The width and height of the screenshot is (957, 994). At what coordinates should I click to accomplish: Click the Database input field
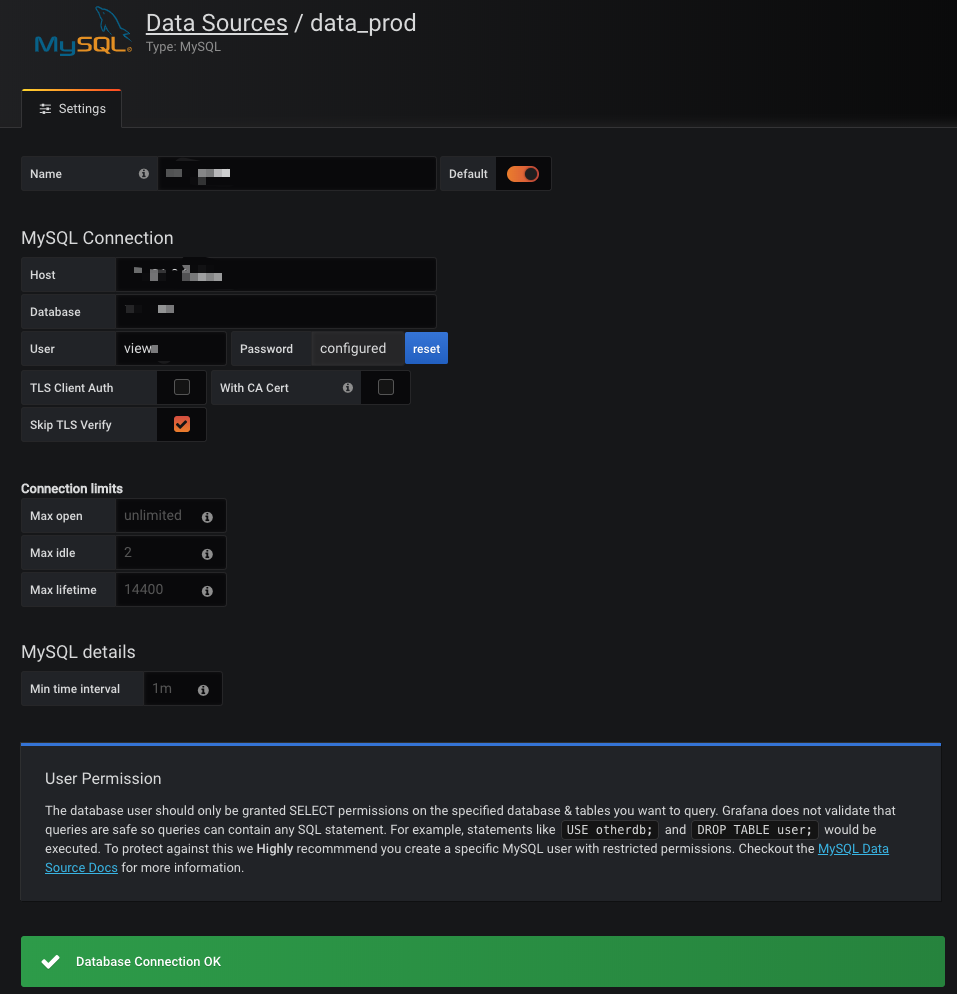276,311
